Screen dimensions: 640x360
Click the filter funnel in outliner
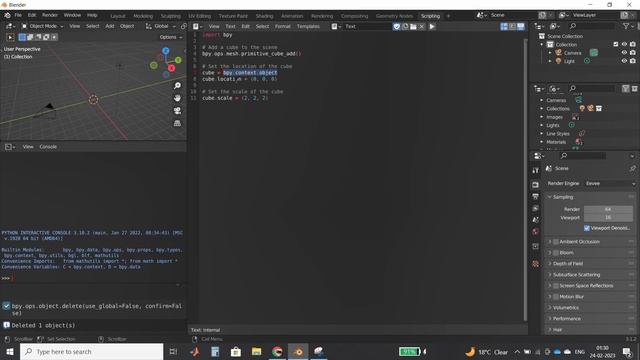pos(626,26)
